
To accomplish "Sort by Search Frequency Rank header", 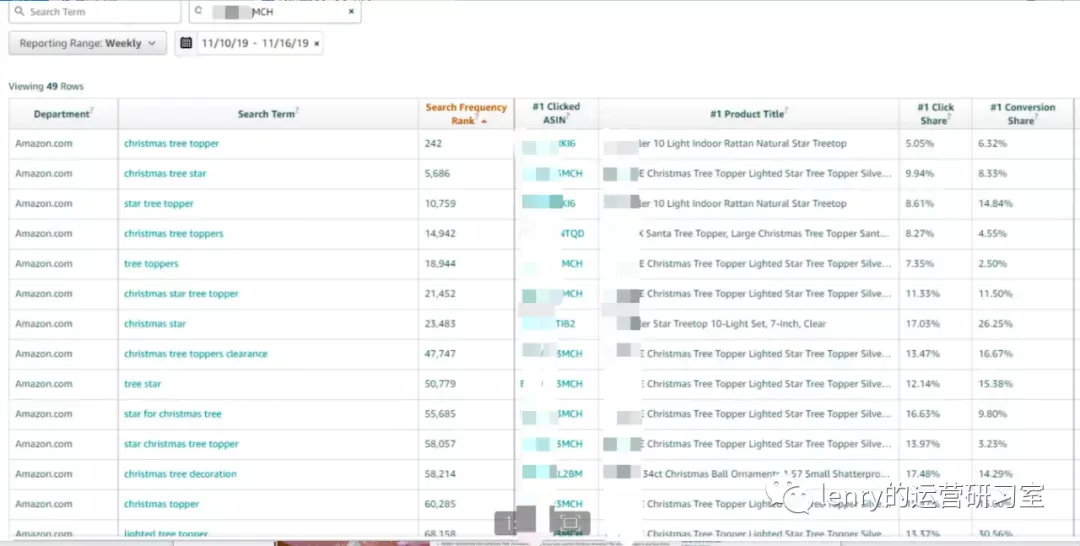I will point(466,114).
